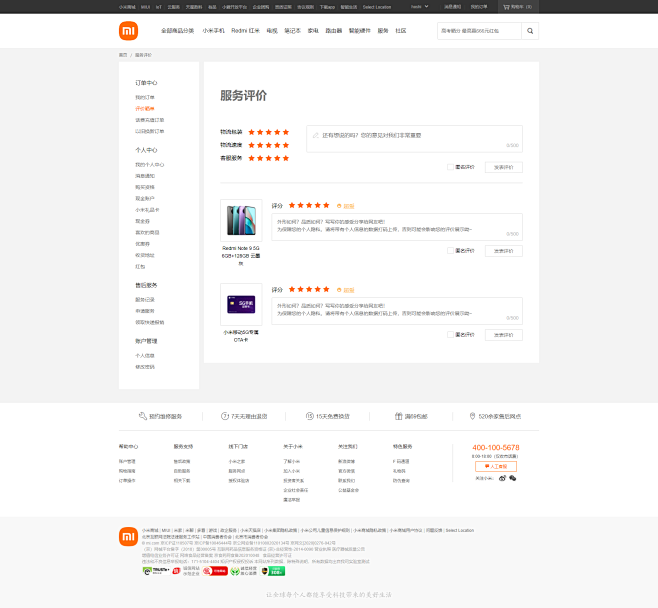Screen dimensions: 658x608
Task: Click the service comment text box
Action: (x=414, y=138)
